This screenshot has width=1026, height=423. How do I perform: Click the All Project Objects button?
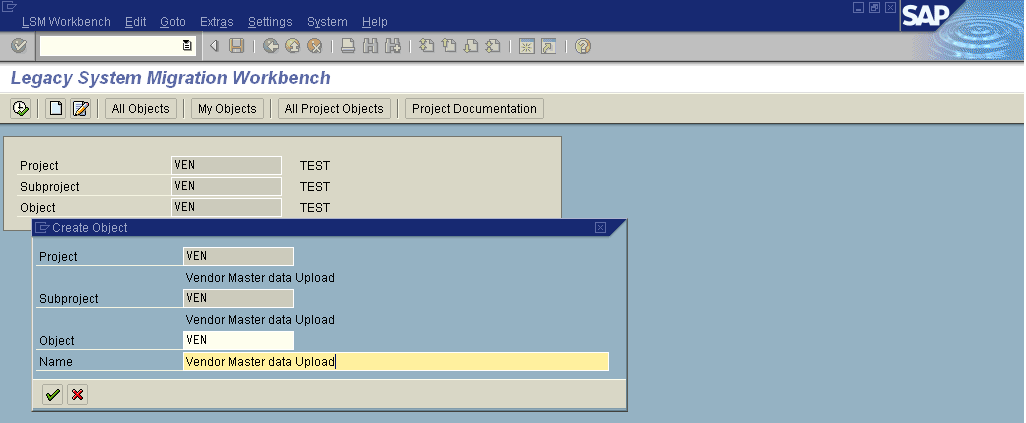pos(334,109)
